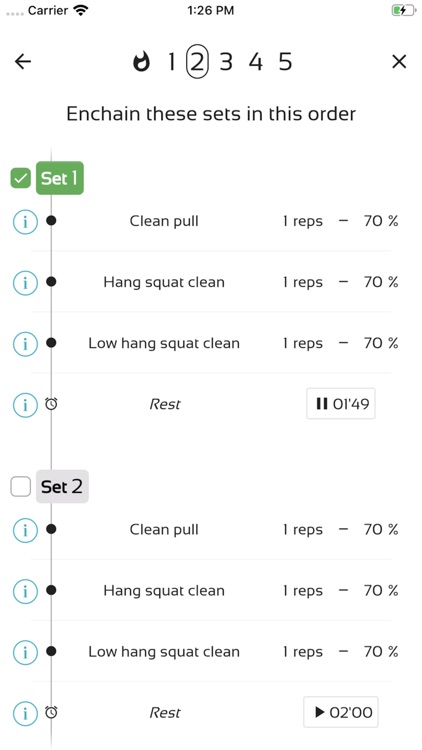View info for Set 2 Hang squat clean

point(25,591)
